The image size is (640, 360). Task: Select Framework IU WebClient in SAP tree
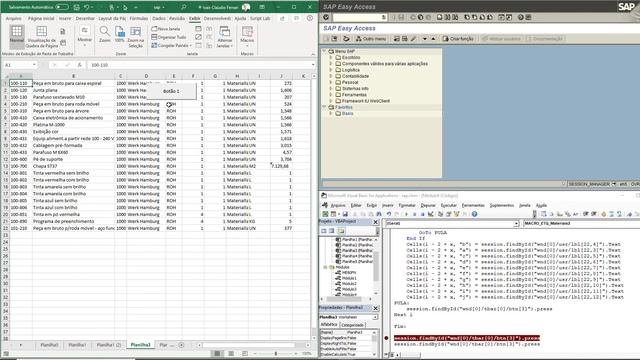click(x=366, y=101)
